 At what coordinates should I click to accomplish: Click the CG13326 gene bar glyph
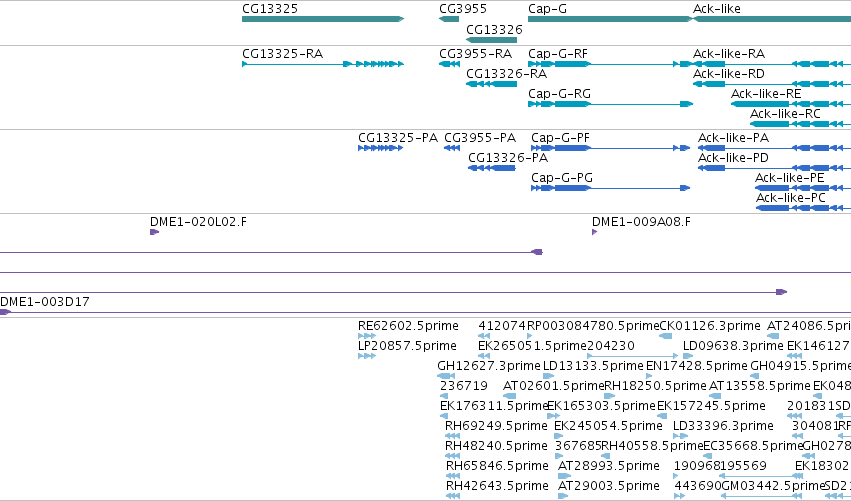492,40
